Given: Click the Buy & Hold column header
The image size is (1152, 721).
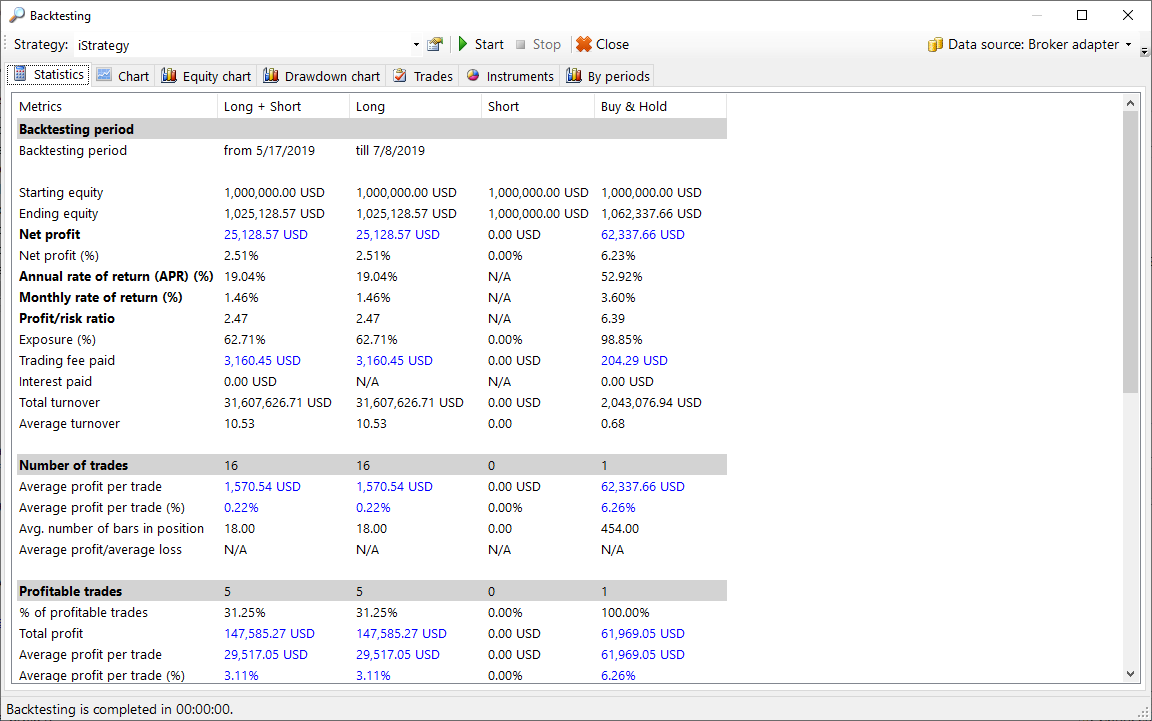Looking at the screenshot, I should [634, 106].
